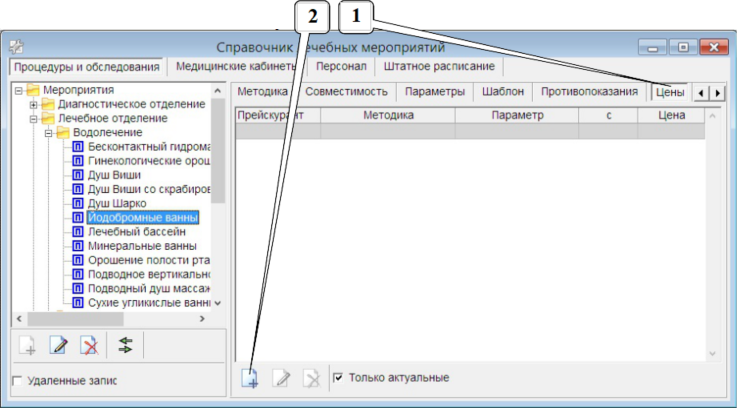Screen dimensions: 737x408
Task: Click the tree's horizontal scrollbar right arrow
Action: (202, 318)
